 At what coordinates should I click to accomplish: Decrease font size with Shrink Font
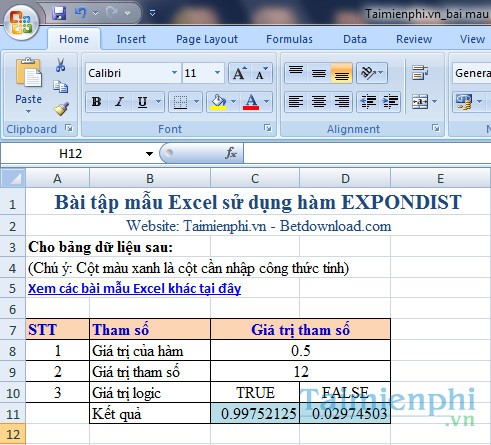(261, 73)
